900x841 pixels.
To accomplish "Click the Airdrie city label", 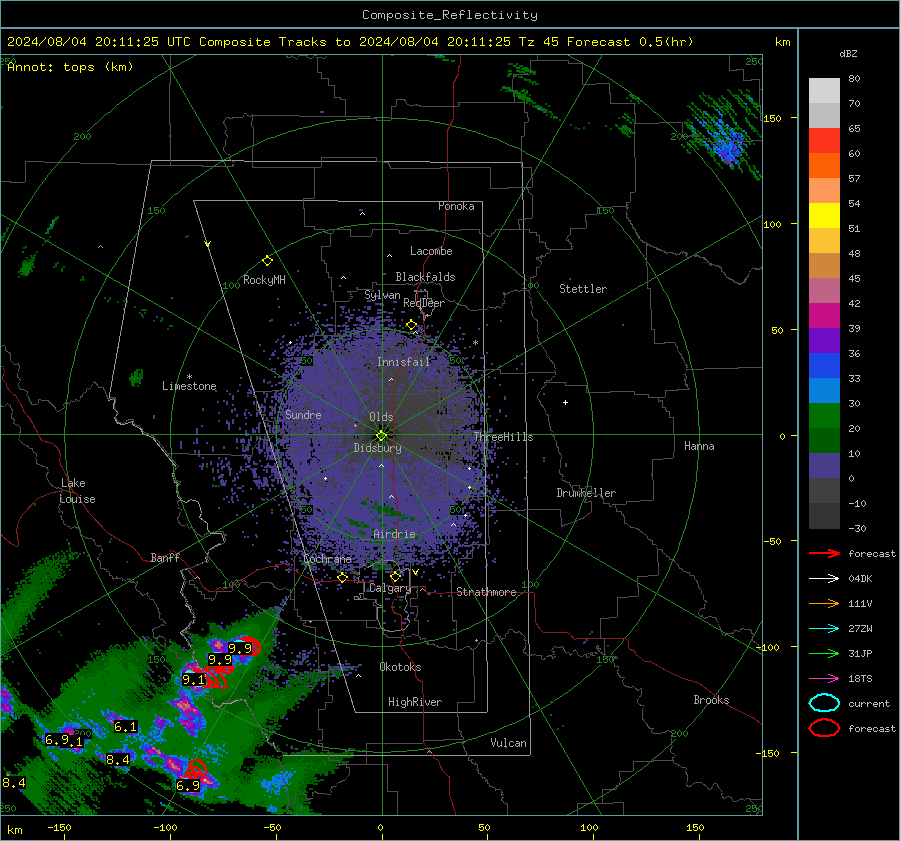I will coord(394,534).
